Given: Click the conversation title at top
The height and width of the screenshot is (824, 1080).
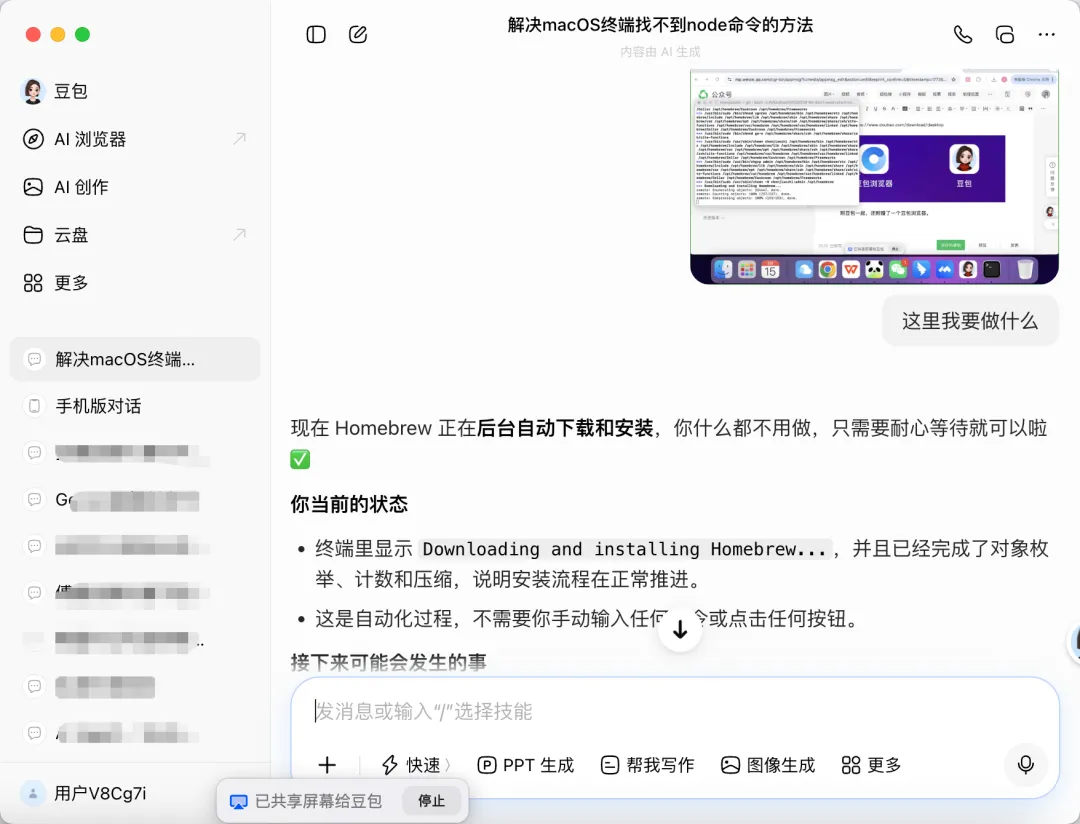Looking at the screenshot, I should coord(660,25).
